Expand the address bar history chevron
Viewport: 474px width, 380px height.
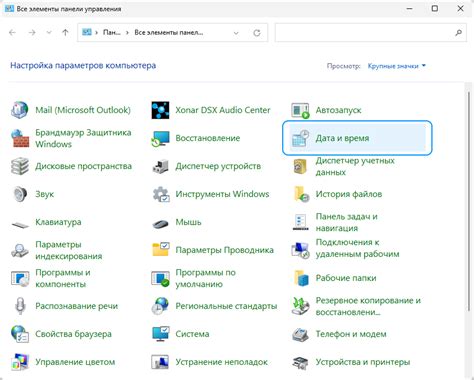coord(236,33)
